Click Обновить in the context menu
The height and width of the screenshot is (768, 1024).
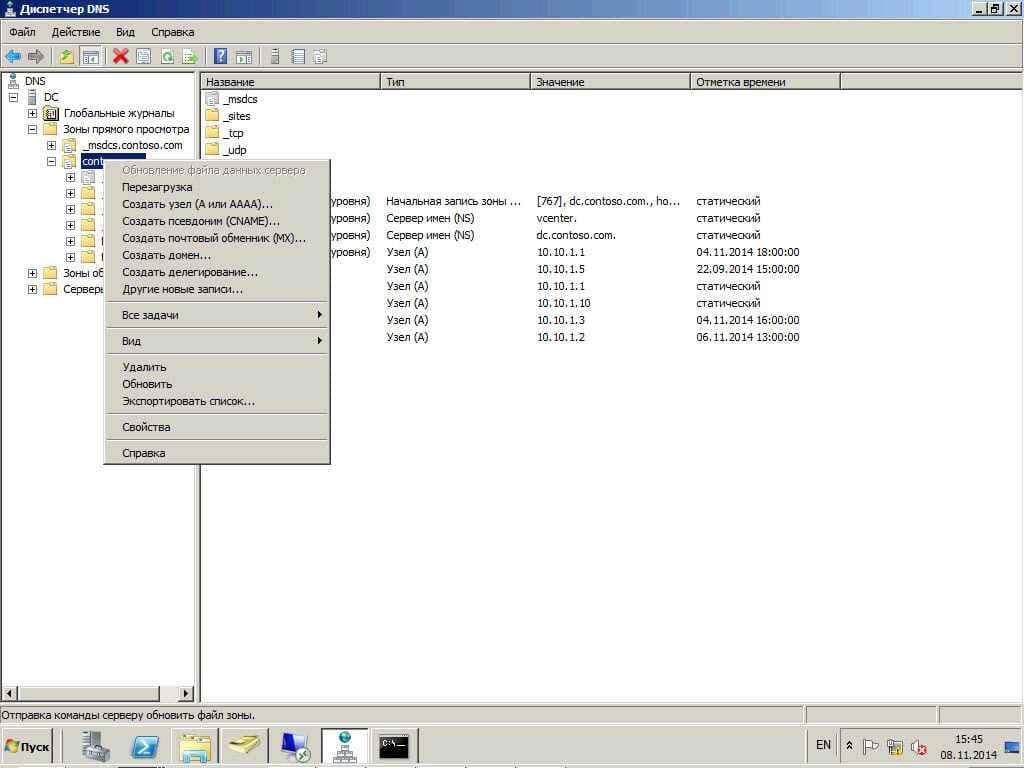[217, 384]
